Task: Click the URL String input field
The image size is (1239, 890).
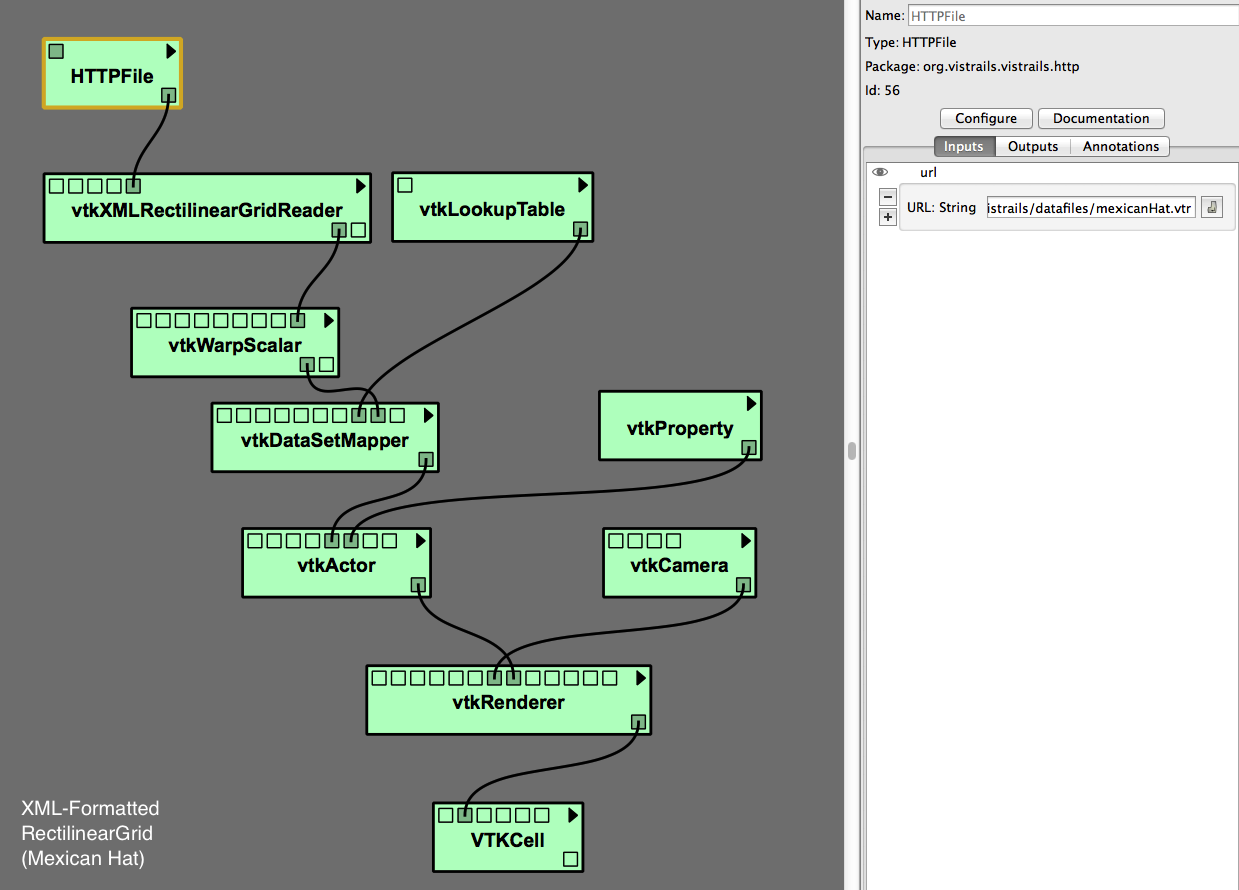Action: click(1090, 208)
